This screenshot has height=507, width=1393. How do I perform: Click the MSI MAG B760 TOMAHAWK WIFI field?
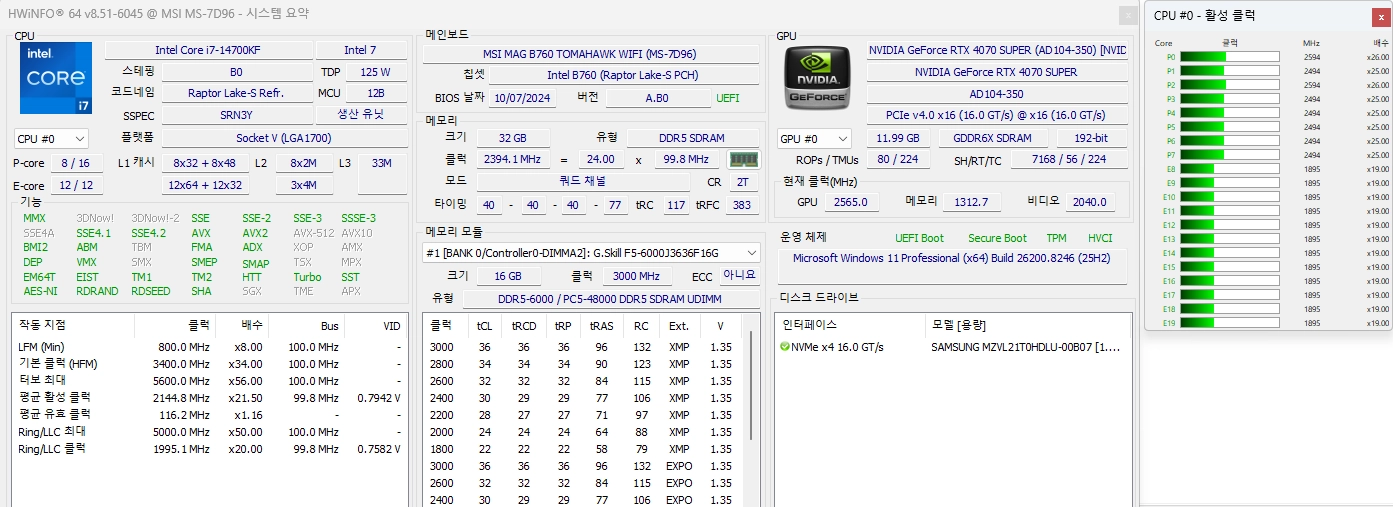[590, 54]
